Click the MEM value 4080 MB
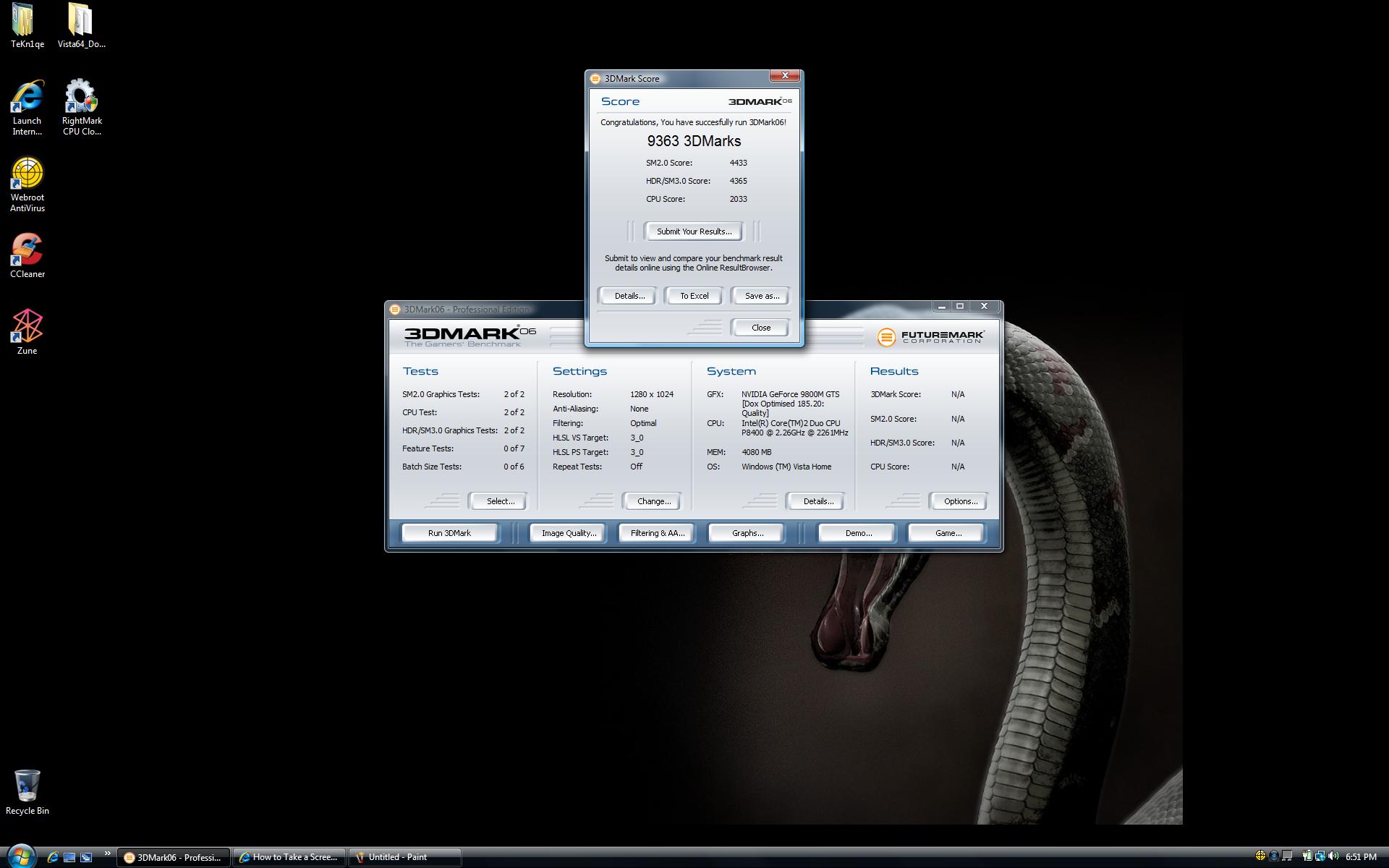This screenshot has width=1389, height=868. coord(756,452)
